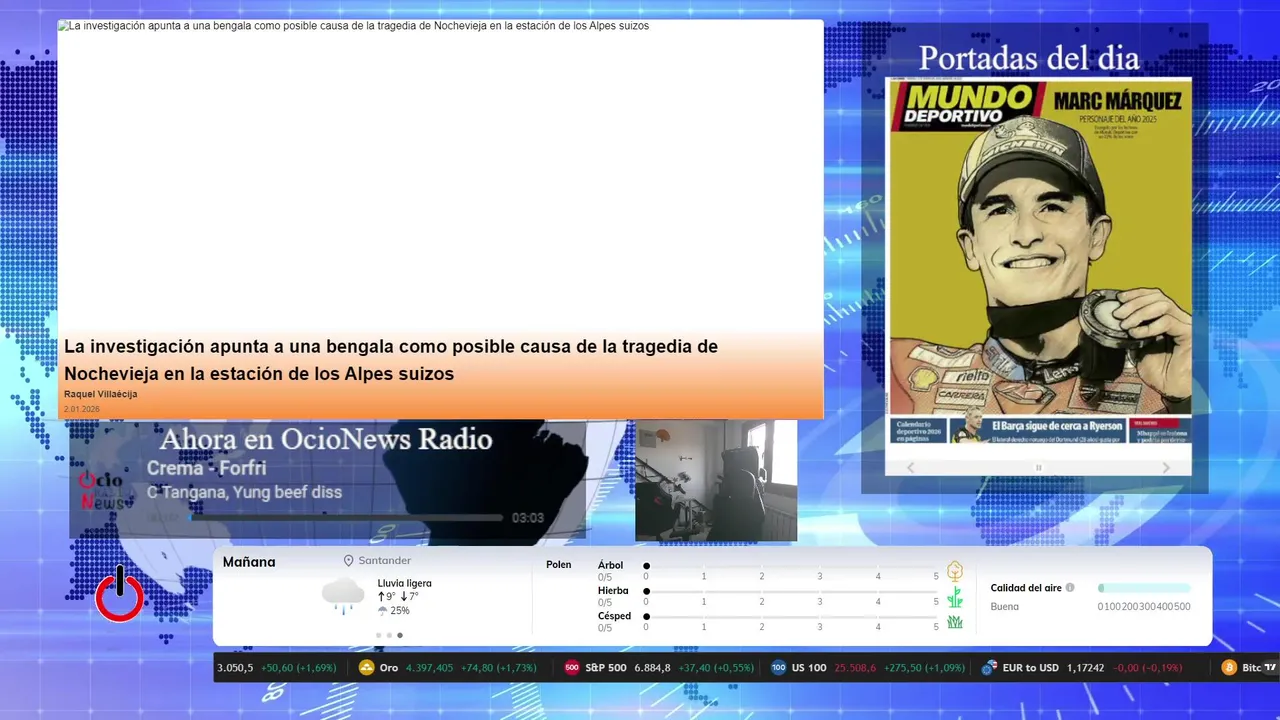
Task: Show previous front page in Portadas slideshow
Action: pyautogui.click(x=911, y=467)
